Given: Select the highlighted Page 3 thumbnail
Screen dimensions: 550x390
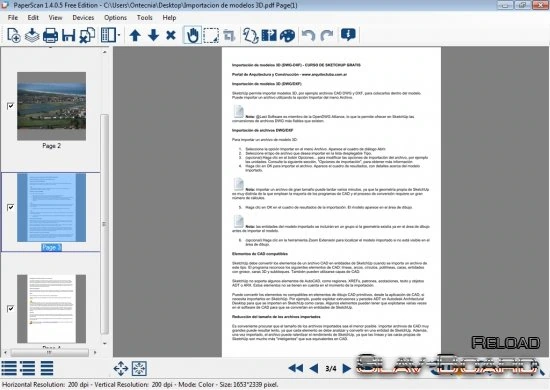Looking at the screenshot, I should pos(52,207).
